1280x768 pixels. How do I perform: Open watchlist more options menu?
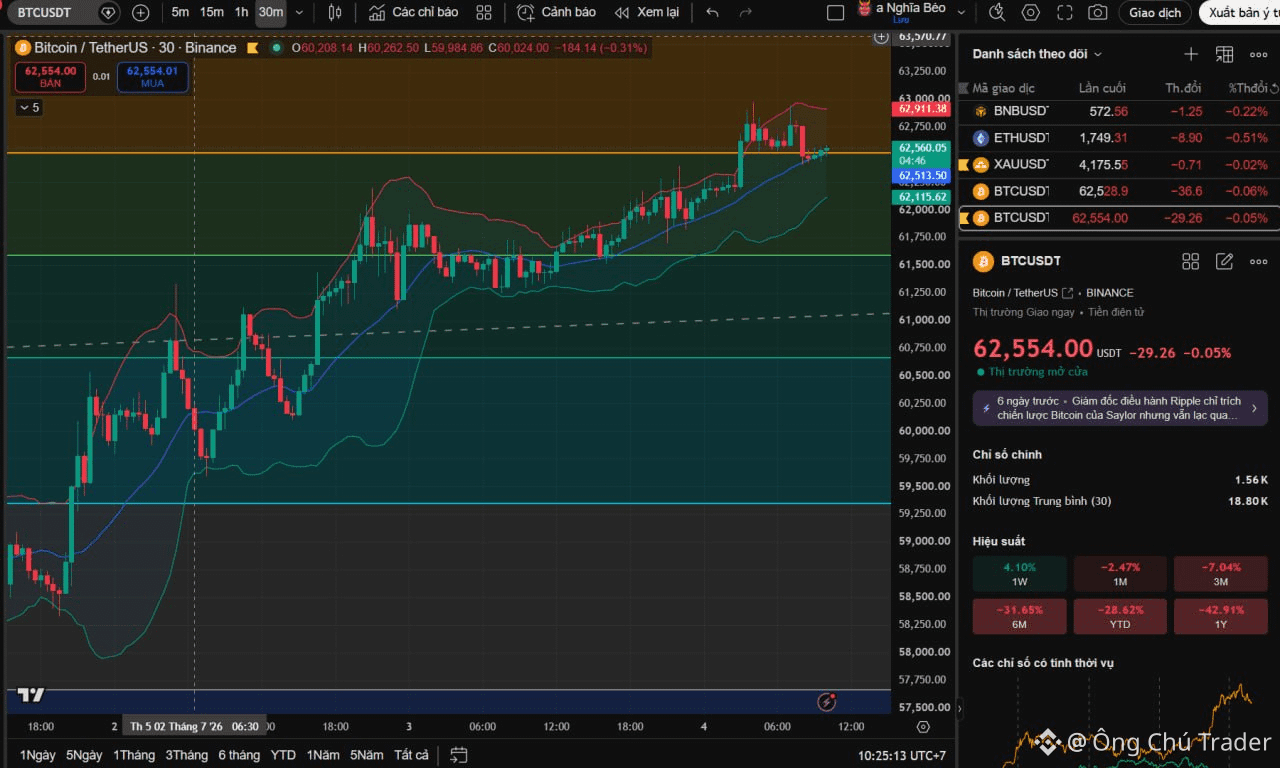[x=1258, y=54]
